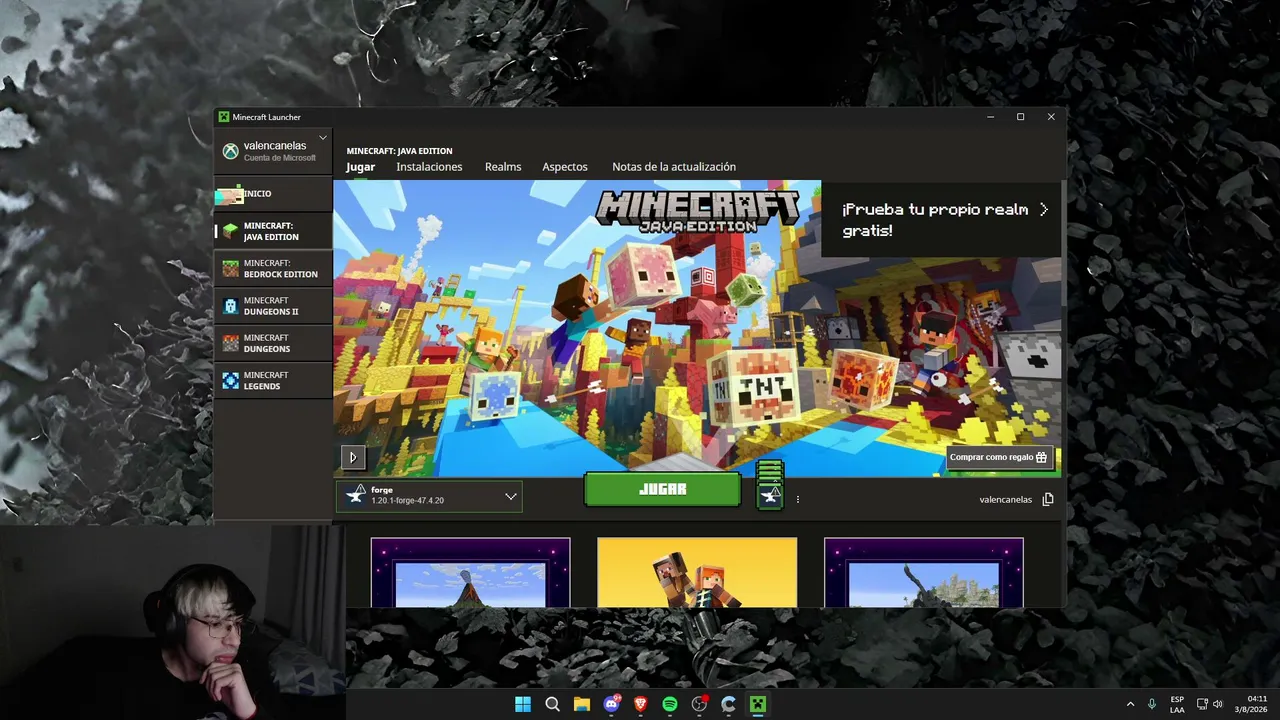Screen dimensions: 1280x720
Task: Open Windows taskbar search
Action: point(552,704)
